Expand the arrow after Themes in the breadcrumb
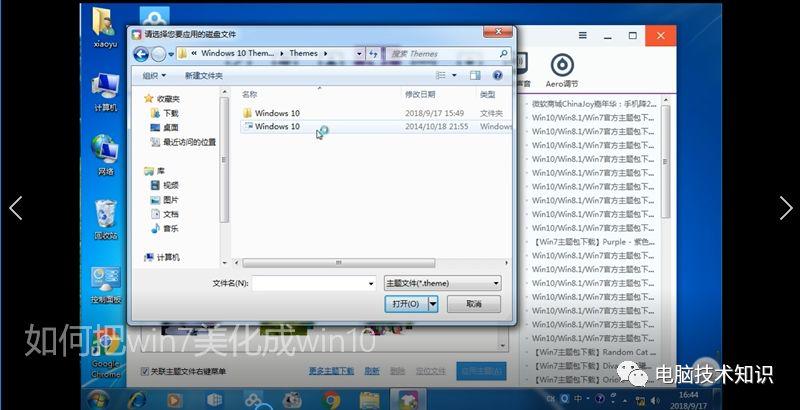 (x=326, y=54)
